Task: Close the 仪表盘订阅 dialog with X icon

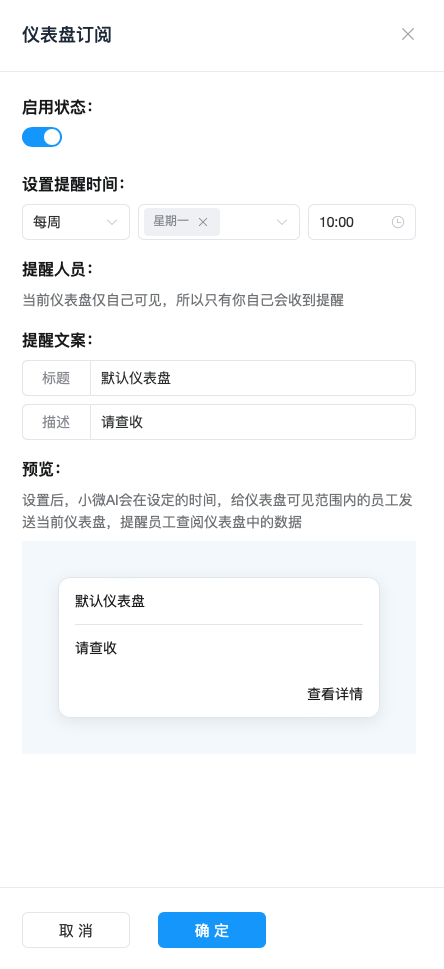Action: [x=408, y=34]
